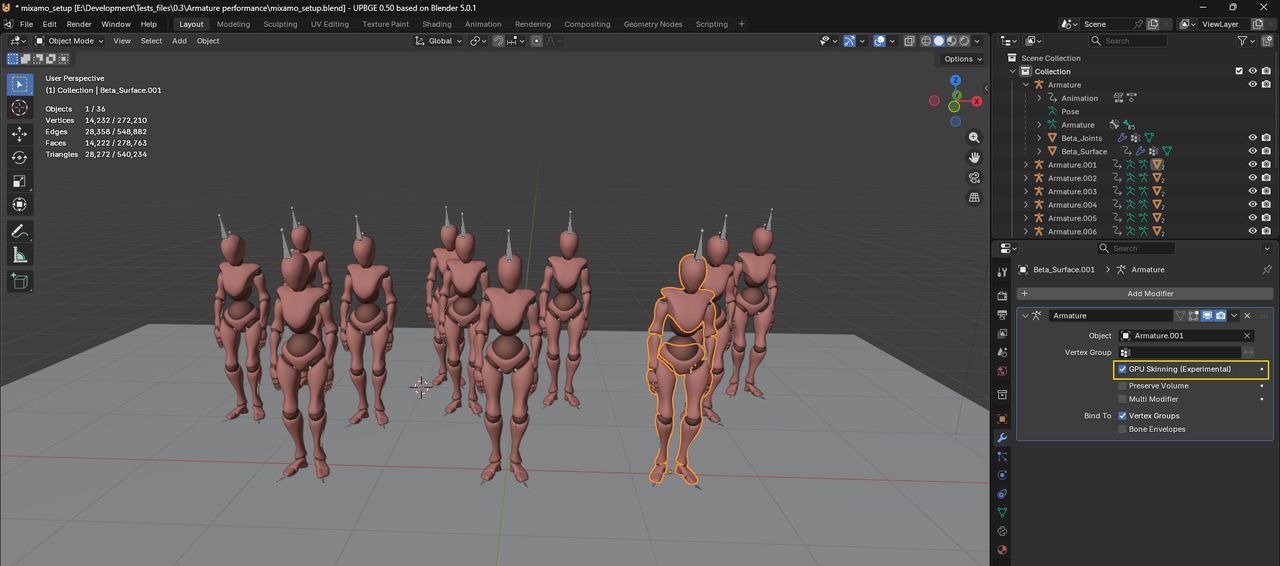The height and width of the screenshot is (566, 1280).
Task: Expand the Armature.002 tree item
Action: [x=1025, y=178]
